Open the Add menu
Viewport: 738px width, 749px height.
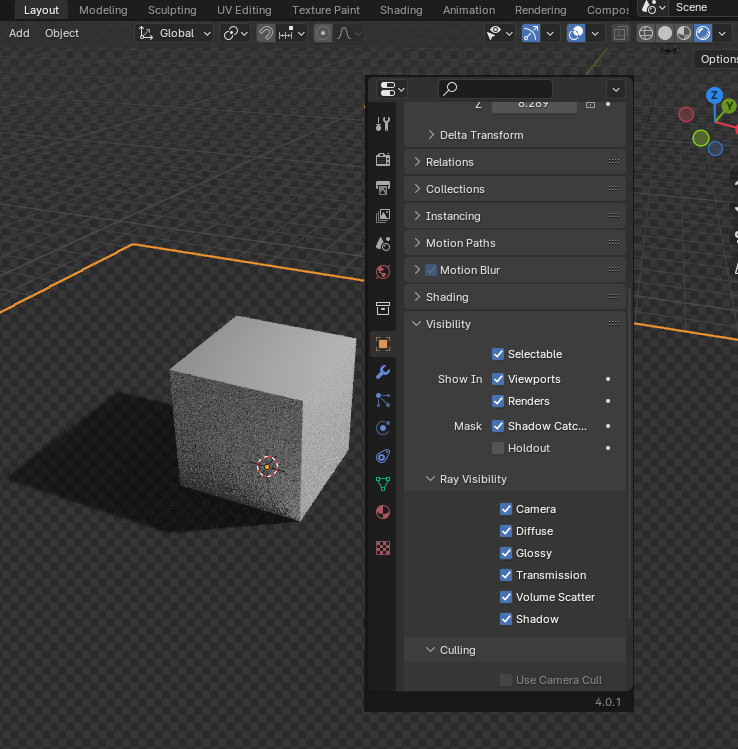19,33
